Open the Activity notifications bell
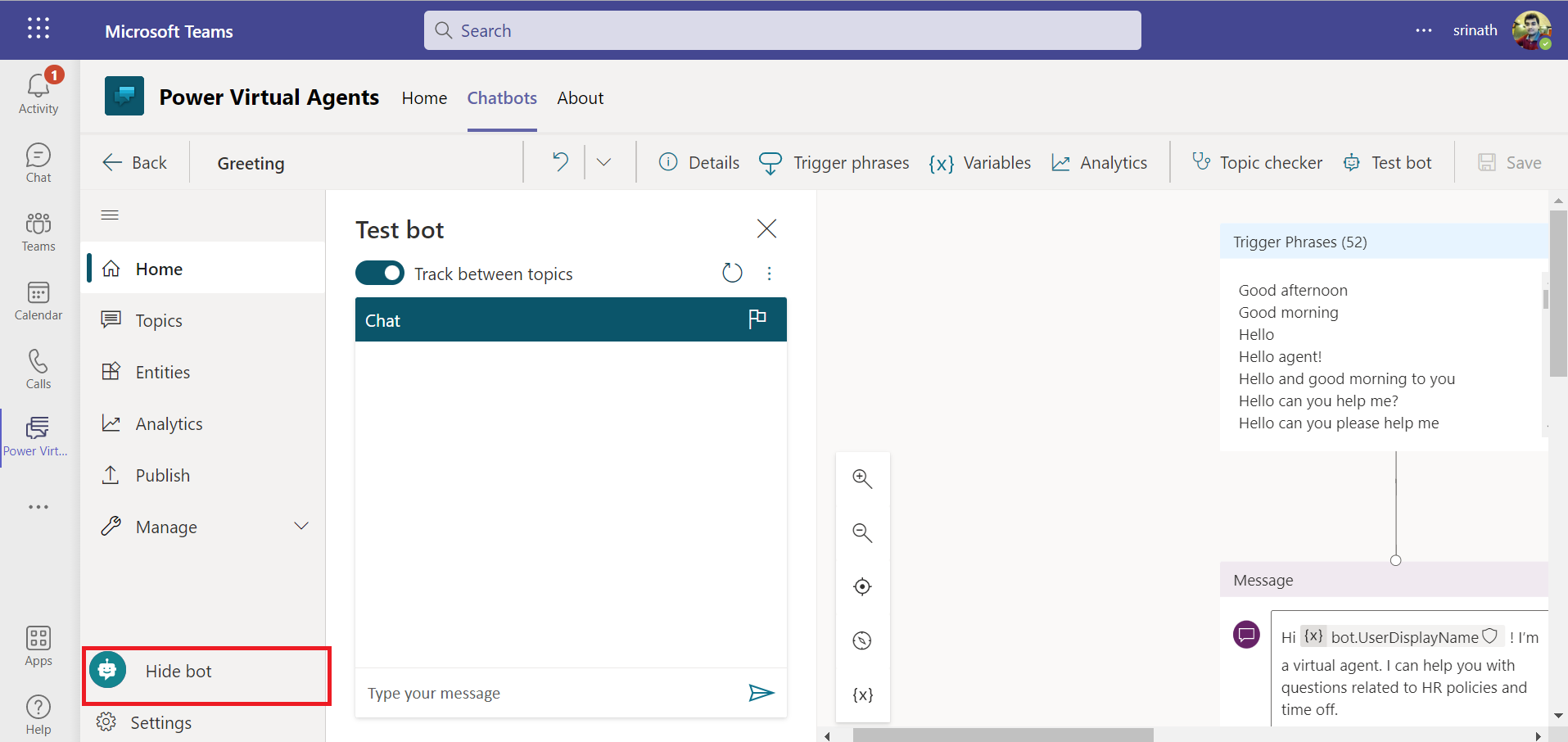Screen dimensions: 1568x742 click(38, 92)
